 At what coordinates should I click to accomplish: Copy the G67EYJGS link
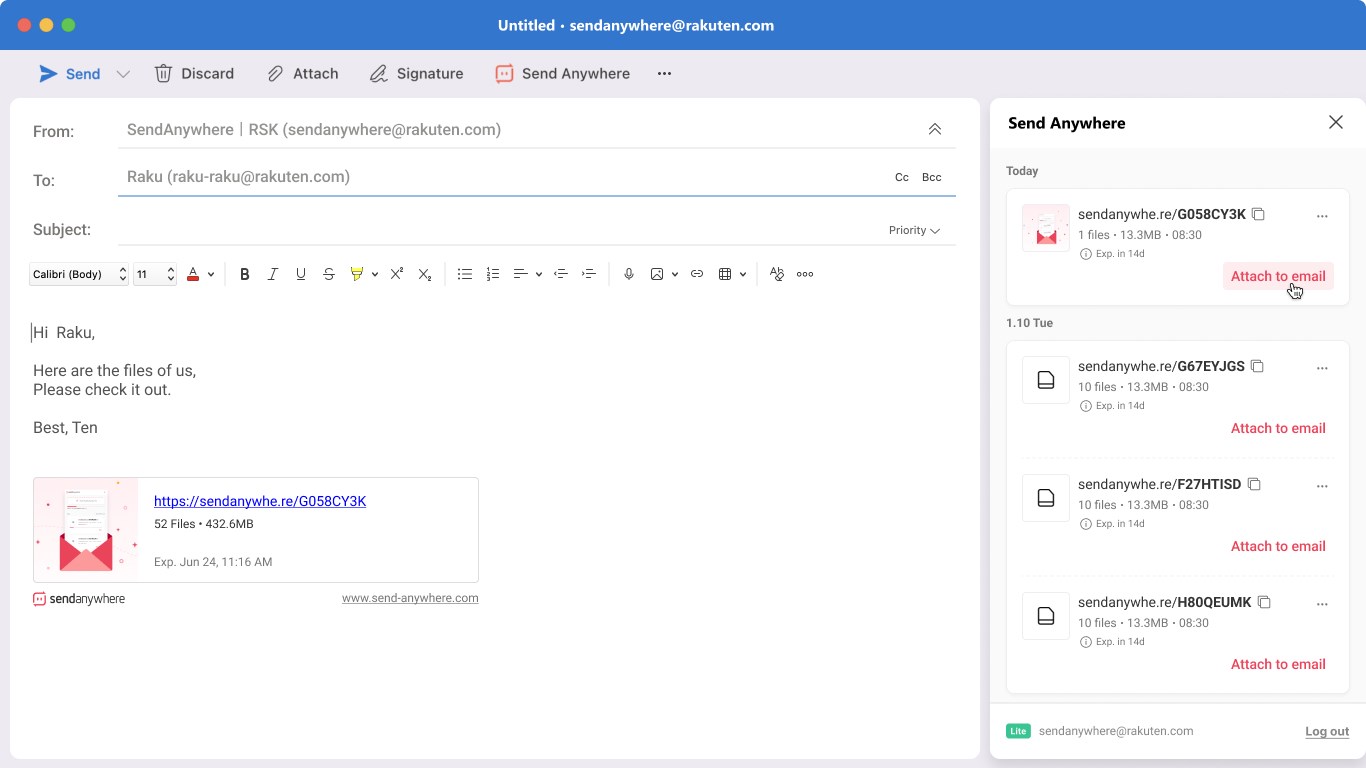tap(1258, 366)
